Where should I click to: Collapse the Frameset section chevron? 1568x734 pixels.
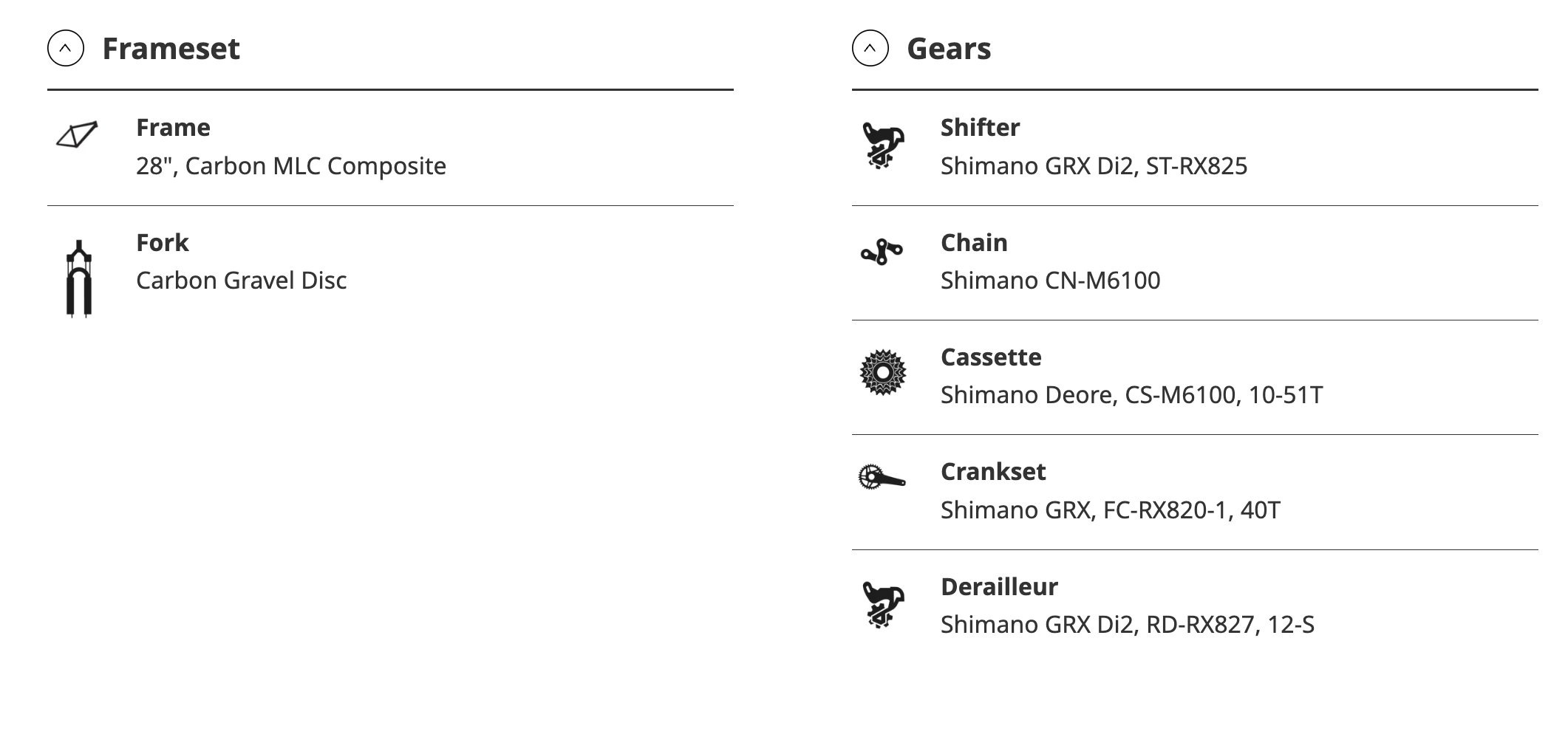66,49
